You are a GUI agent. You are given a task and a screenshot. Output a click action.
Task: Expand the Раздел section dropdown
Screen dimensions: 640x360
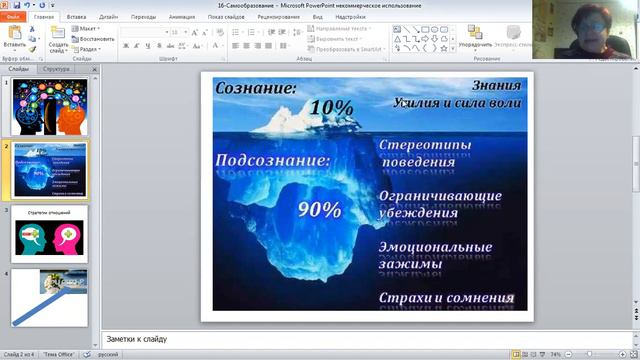[x=87, y=49]
